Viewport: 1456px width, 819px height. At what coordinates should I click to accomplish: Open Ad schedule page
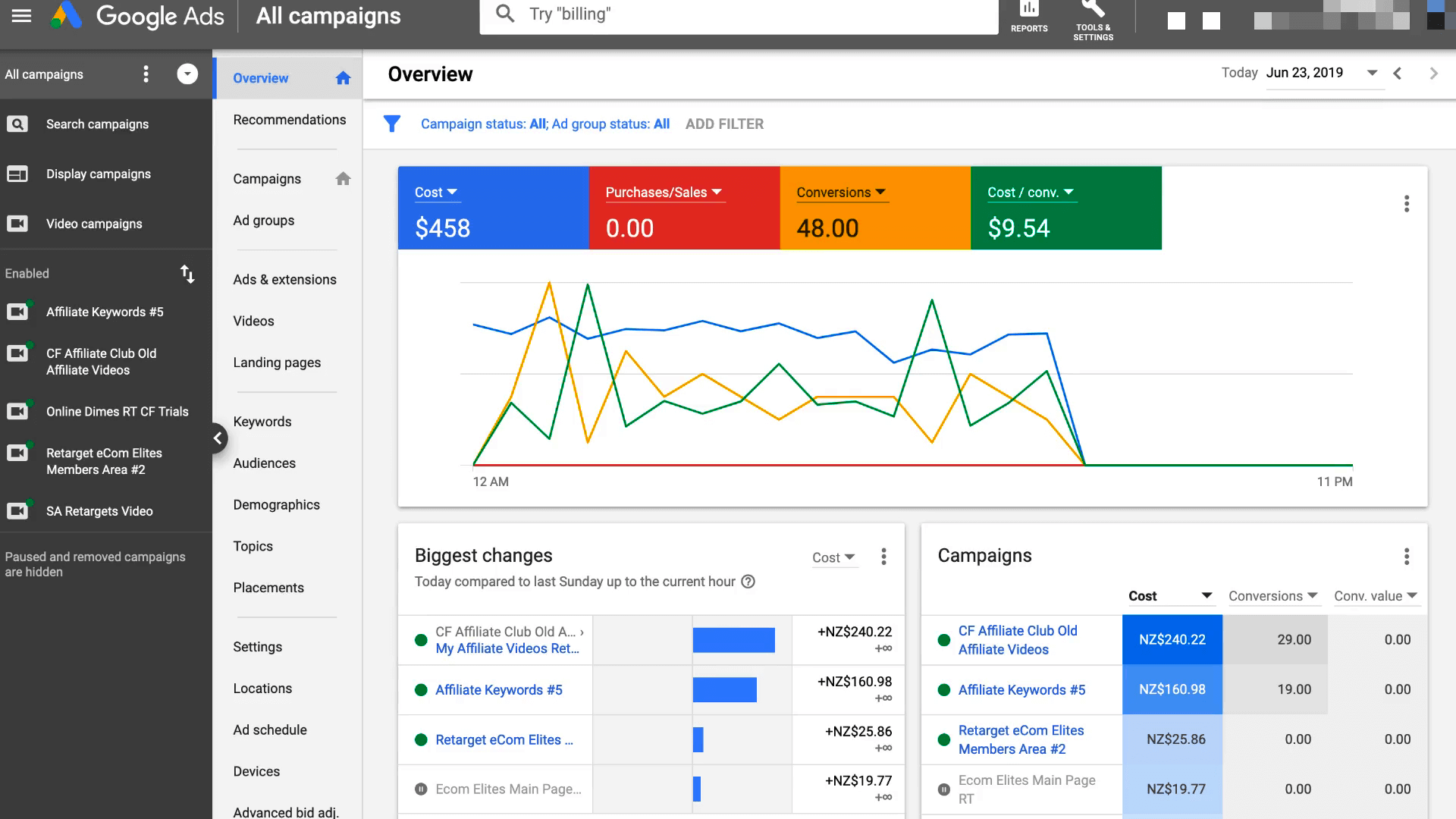pos(270,730)
